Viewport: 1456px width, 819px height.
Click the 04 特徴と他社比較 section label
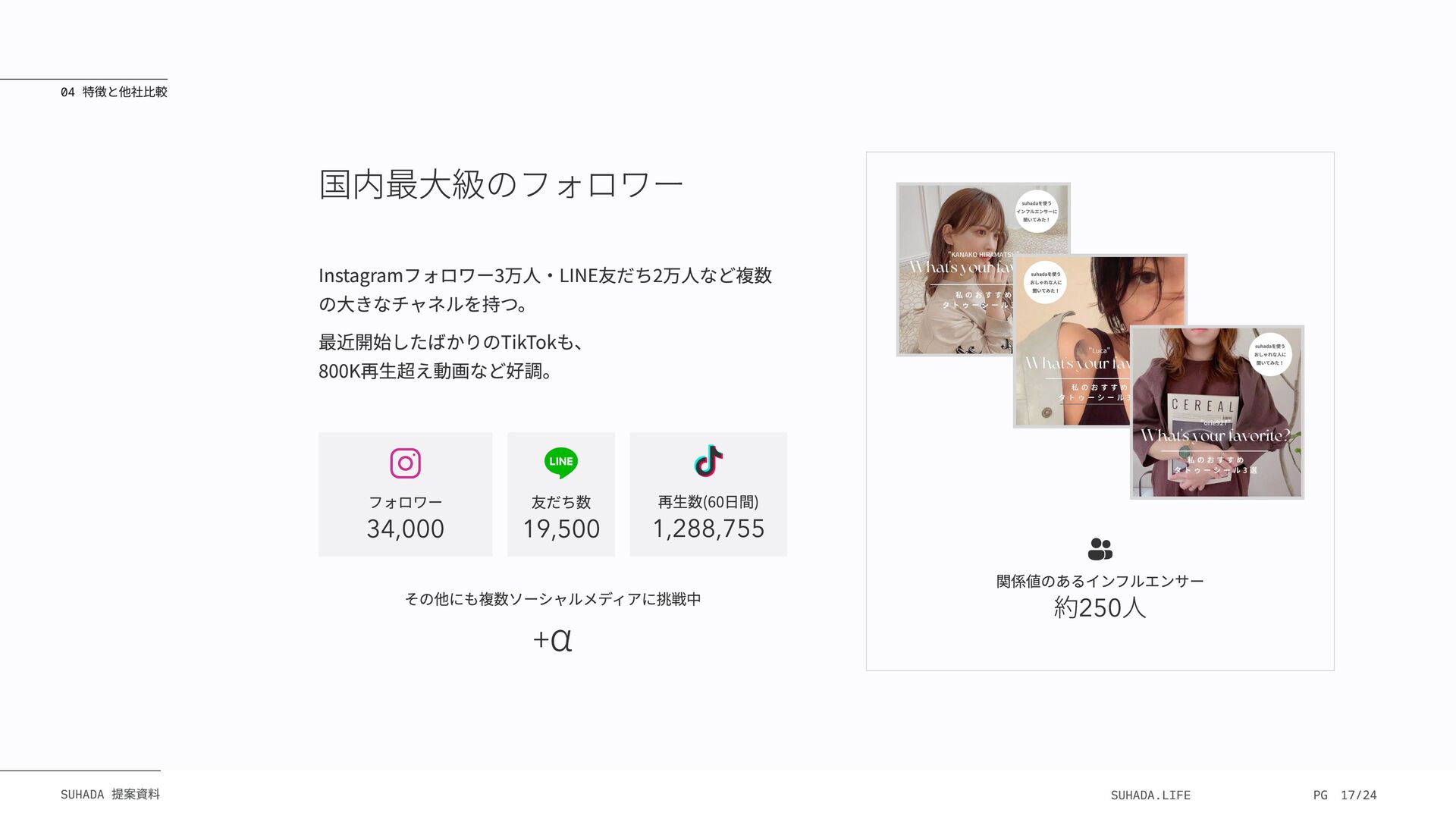(114, 92)
